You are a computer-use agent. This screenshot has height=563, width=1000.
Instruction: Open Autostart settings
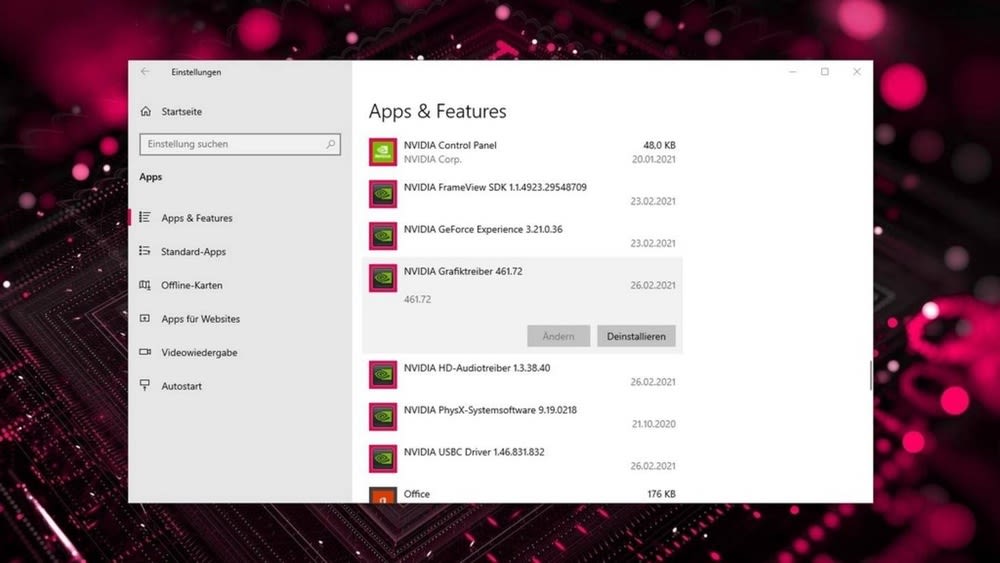(181, 386)
